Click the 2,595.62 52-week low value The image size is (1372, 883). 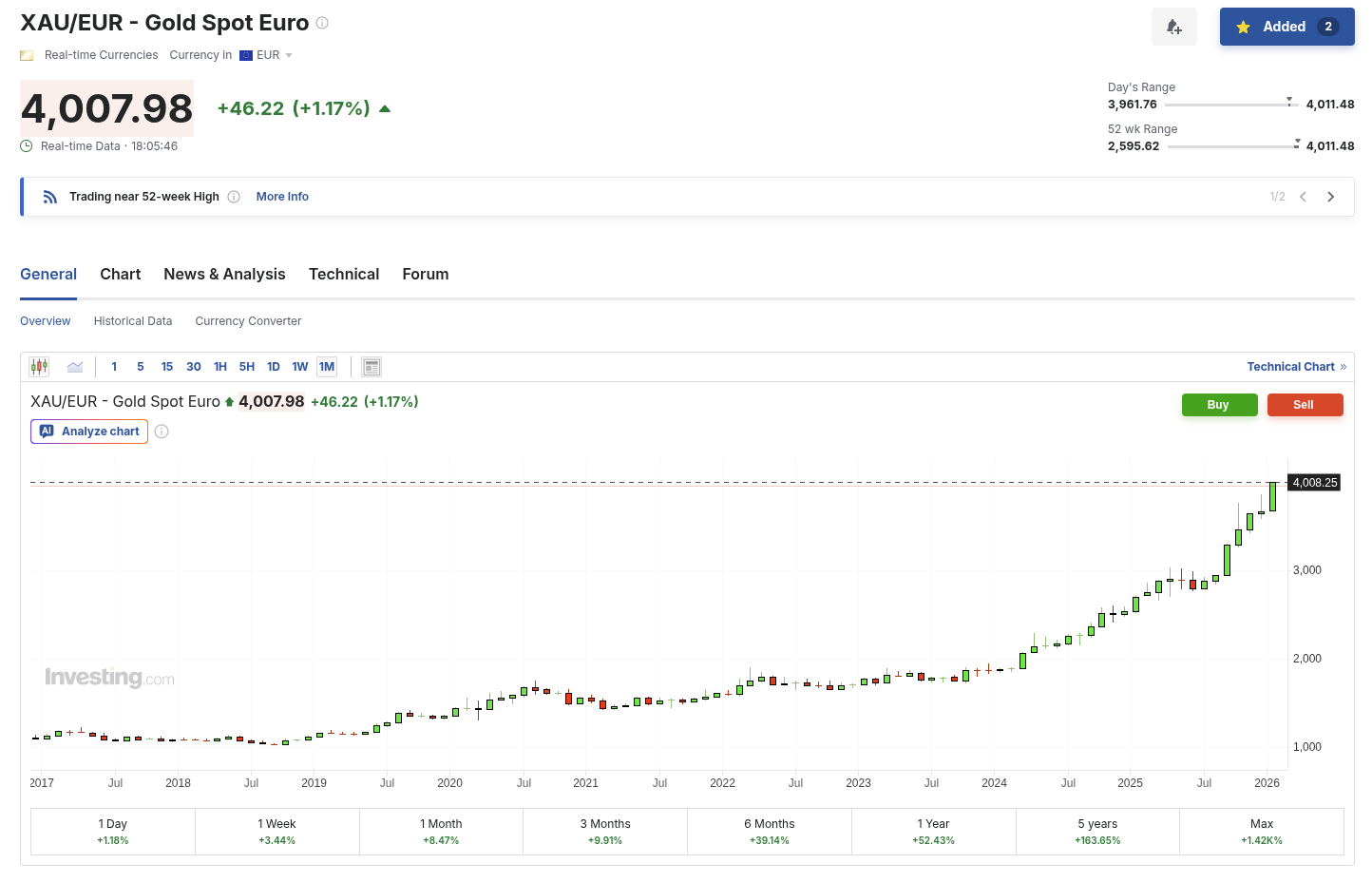tap(1134, 146)
